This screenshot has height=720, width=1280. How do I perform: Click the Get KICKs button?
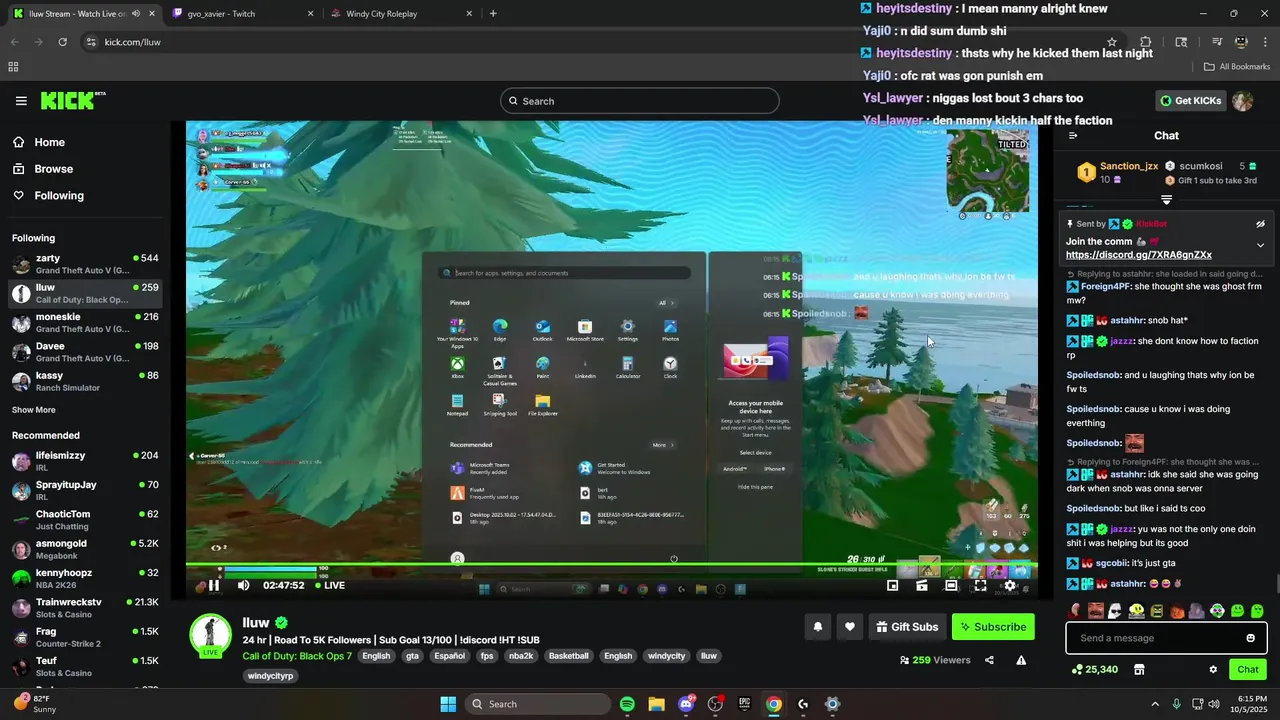coord(1190,101)
